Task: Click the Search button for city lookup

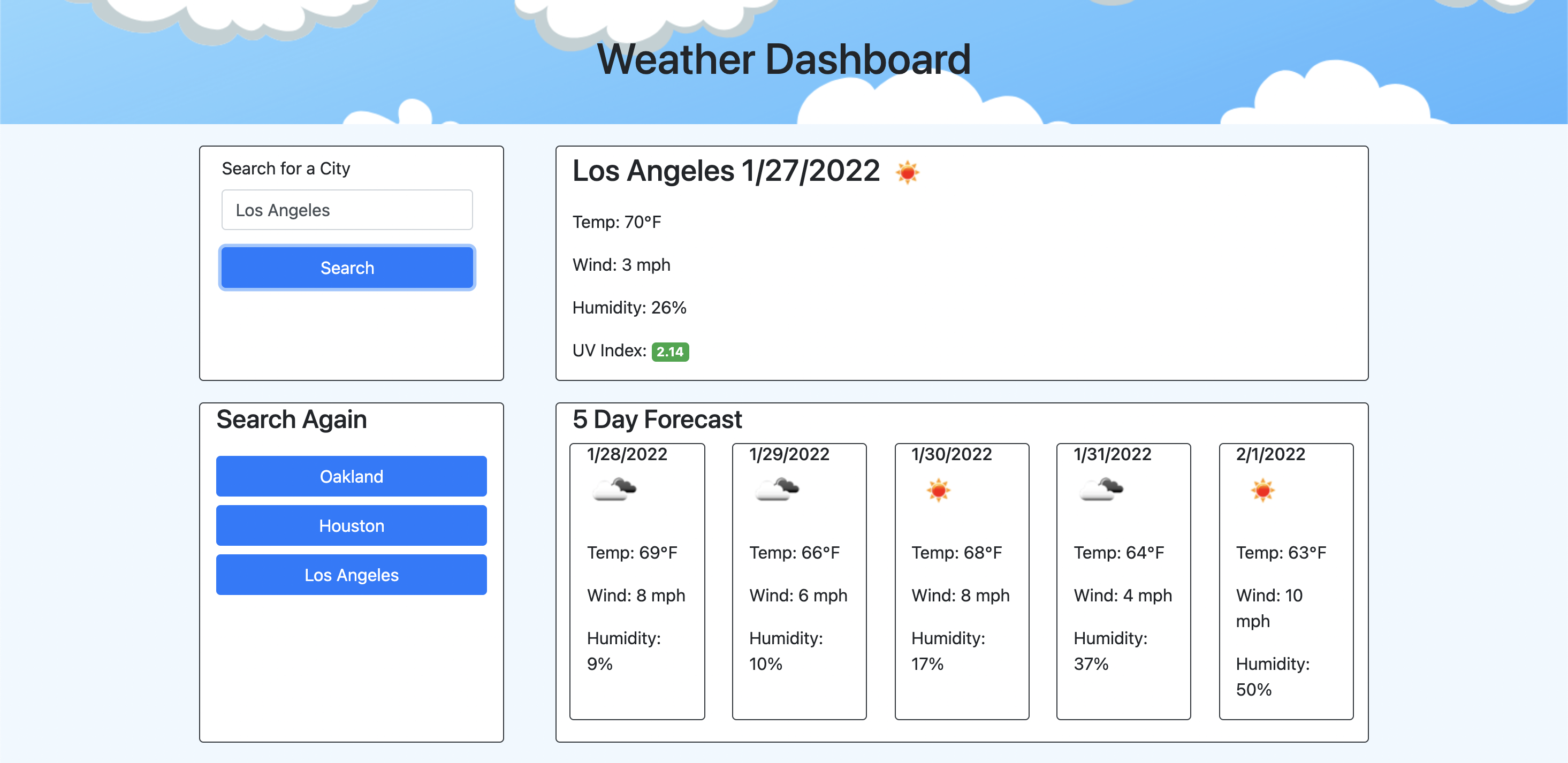Action: click(x=347, y=267)
